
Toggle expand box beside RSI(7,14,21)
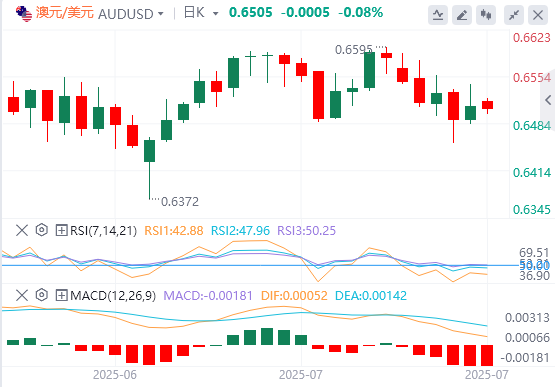click(x=61, y=231)
